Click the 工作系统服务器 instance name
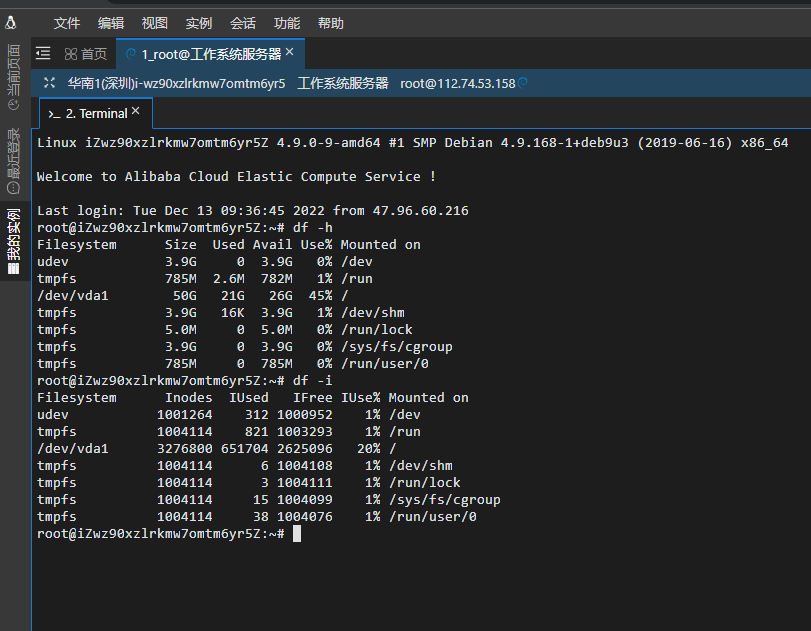The width and height of the screenshot is (811, 631). point(342,83)
